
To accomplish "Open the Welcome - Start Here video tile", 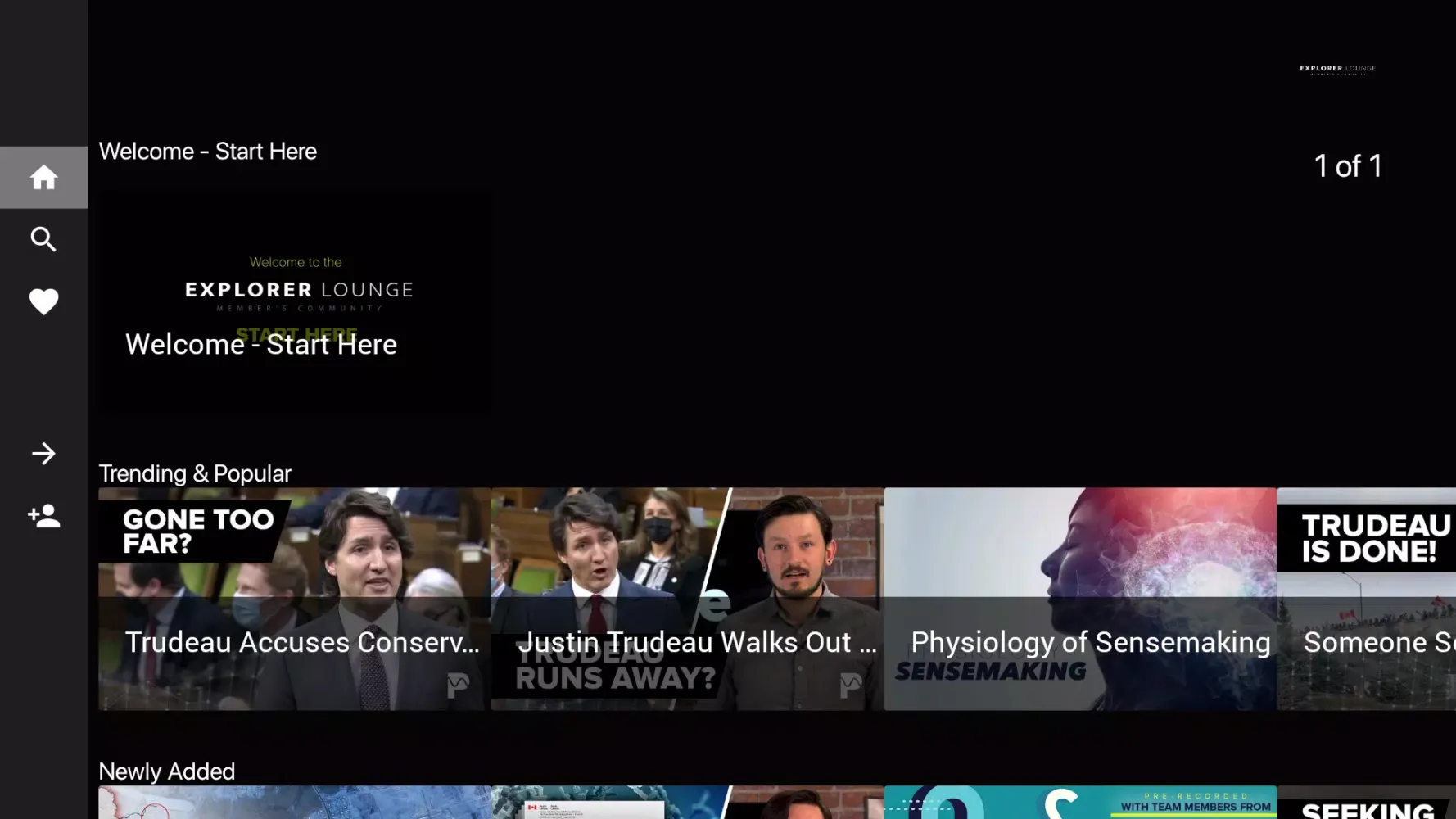I will click(295, 301).
